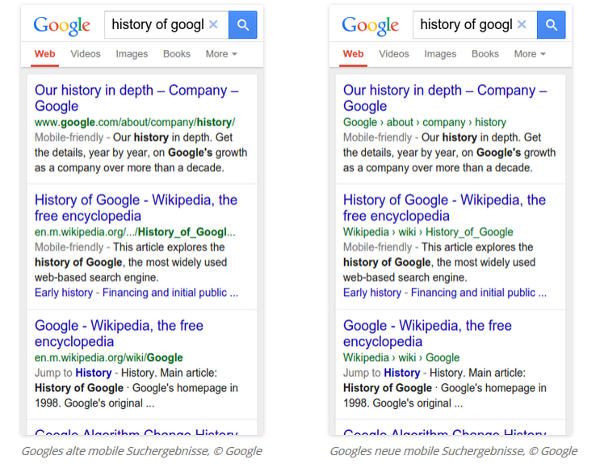The width and height of the screenshot is (600, 464).
Task: Open 'Our history in depth' link in old results
Action: point(137,98)
